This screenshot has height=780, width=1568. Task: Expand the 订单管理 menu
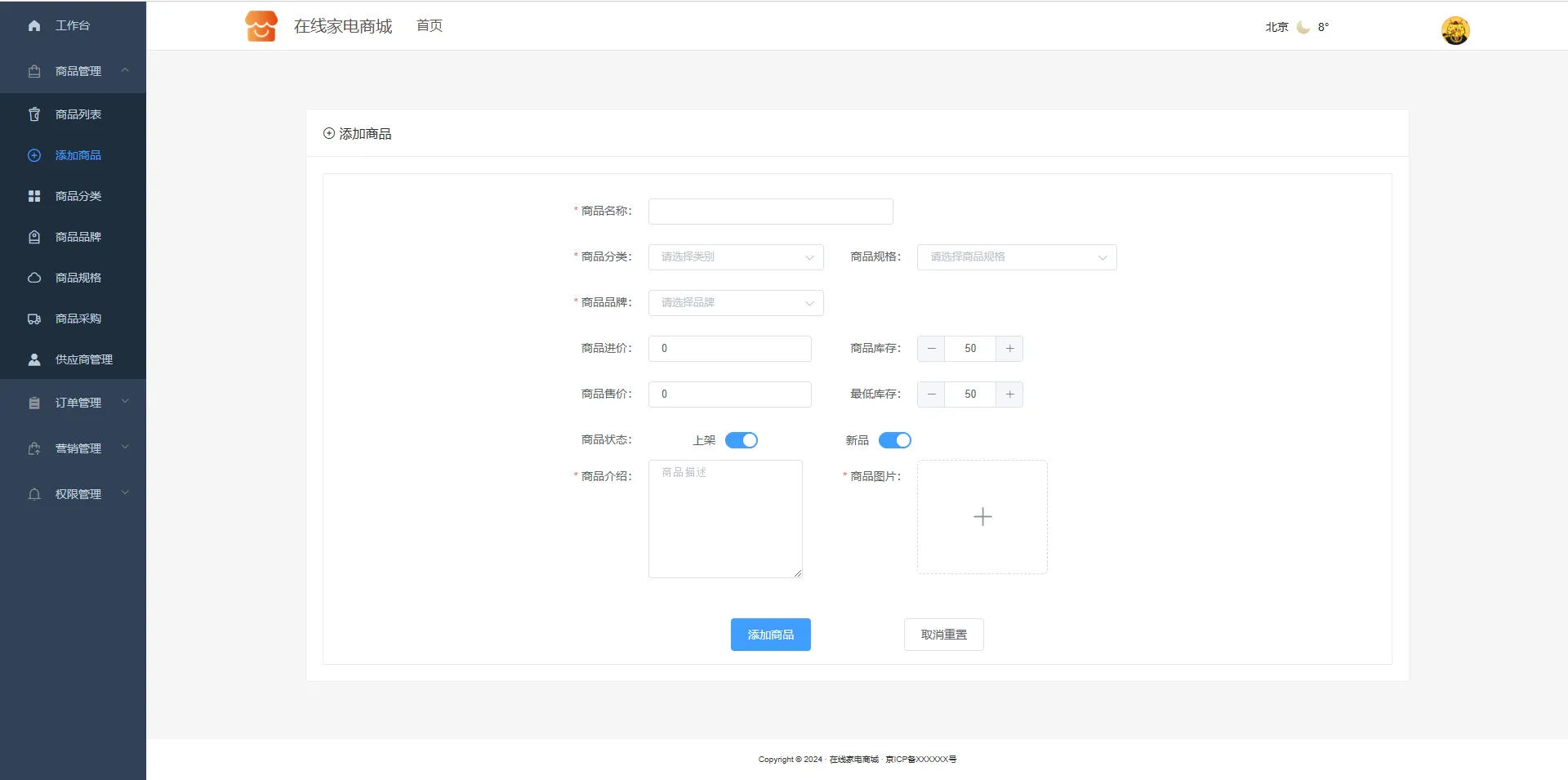tap(78, 403)
